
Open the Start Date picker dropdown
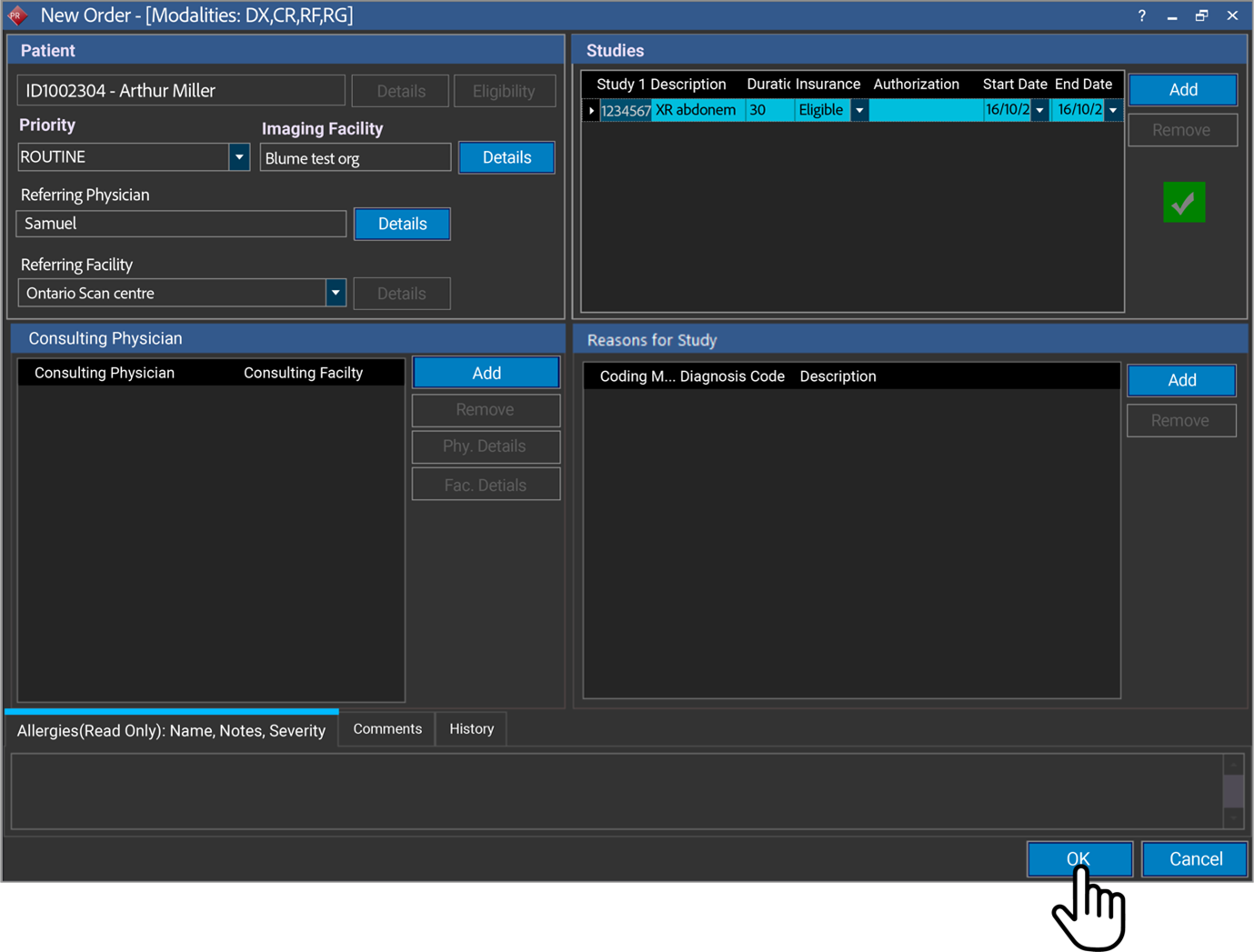(1039, 111)
